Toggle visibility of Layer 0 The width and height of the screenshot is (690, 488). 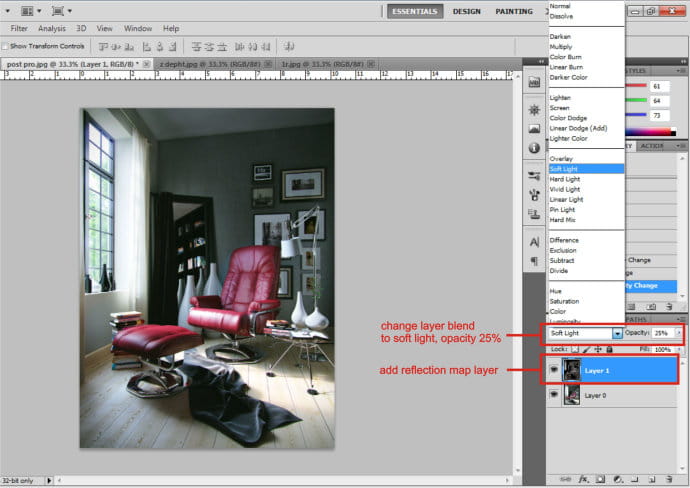coord(554,395)
